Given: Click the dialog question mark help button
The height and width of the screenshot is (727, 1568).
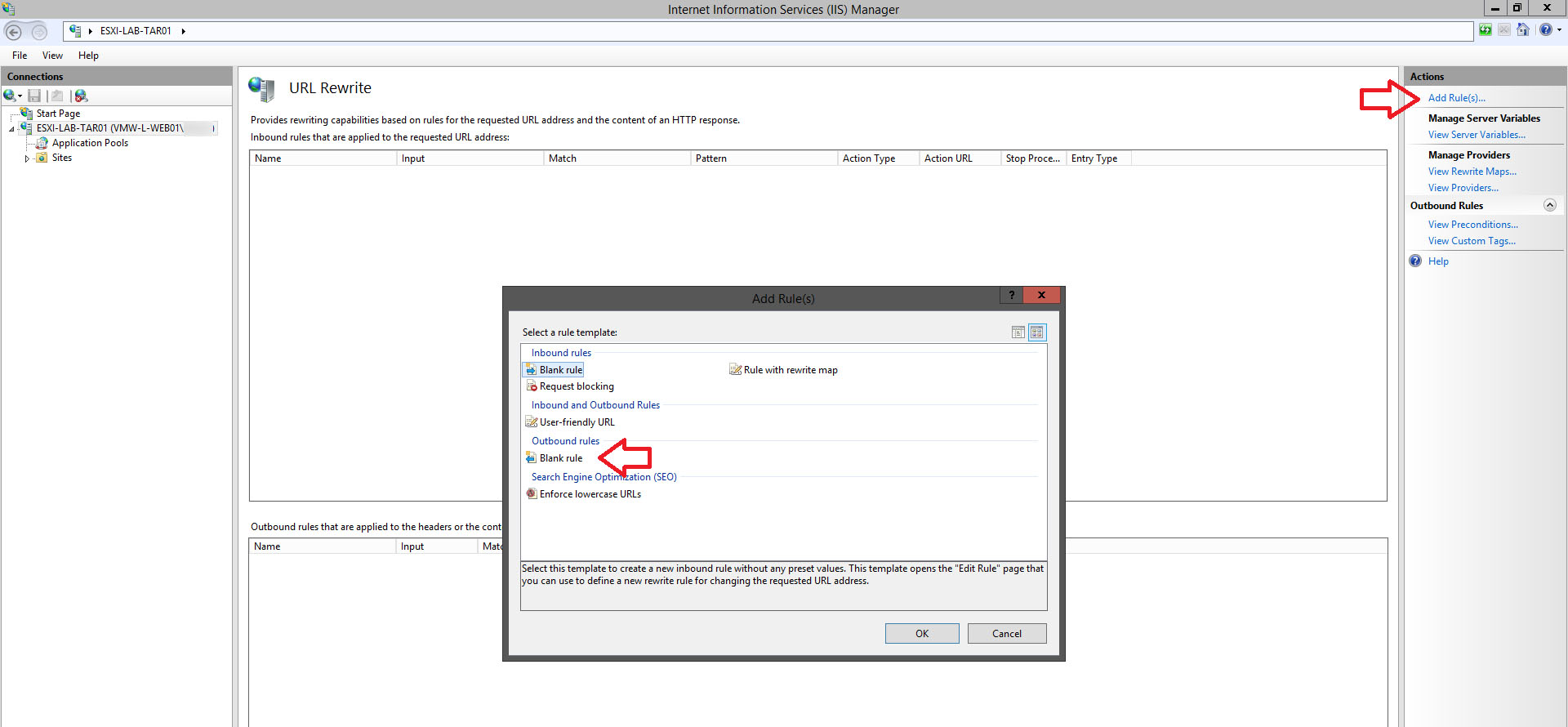Looking at the screenshot, I should (x=1011, y=296).
